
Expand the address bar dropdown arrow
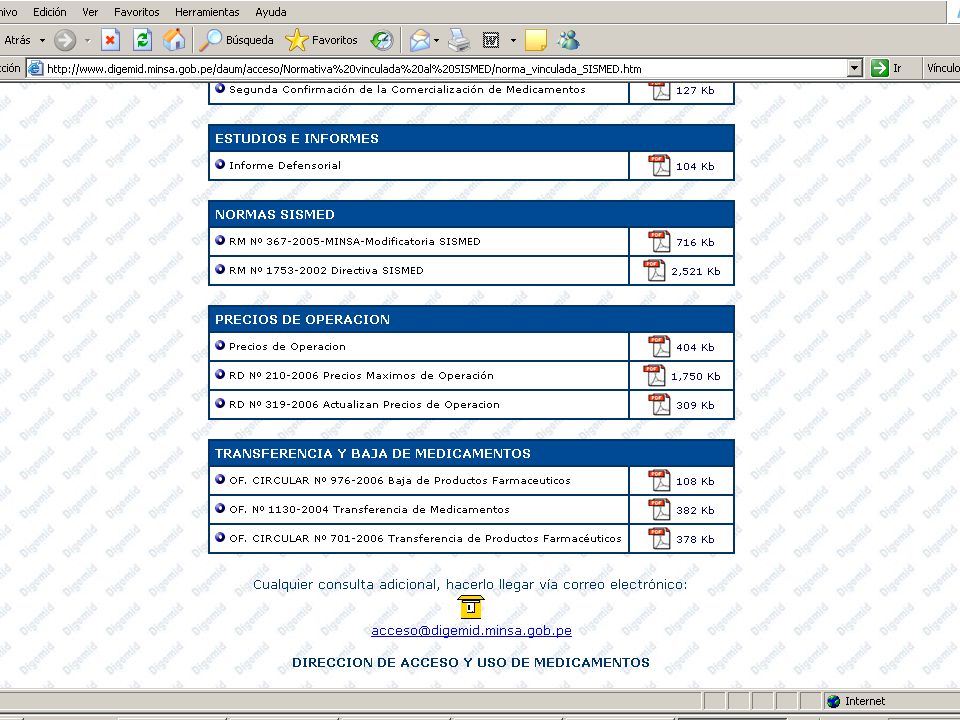[855, 69]
